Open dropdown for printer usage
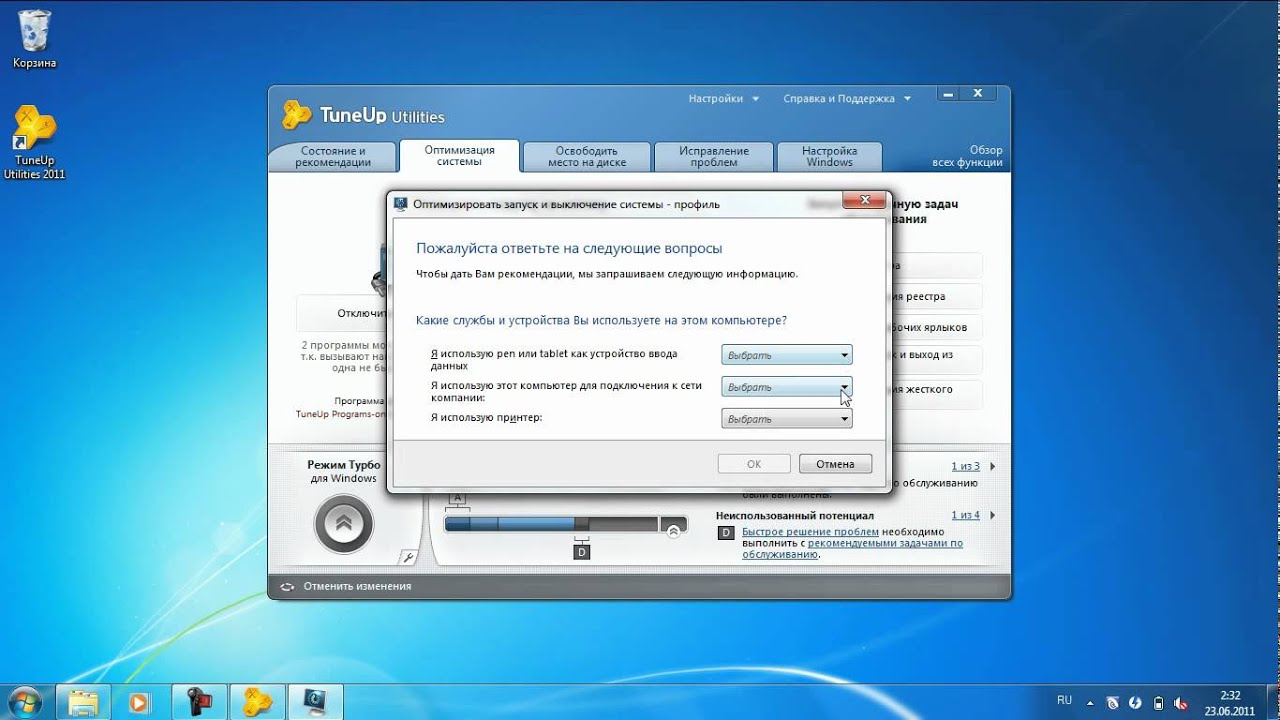 (786, 419)
